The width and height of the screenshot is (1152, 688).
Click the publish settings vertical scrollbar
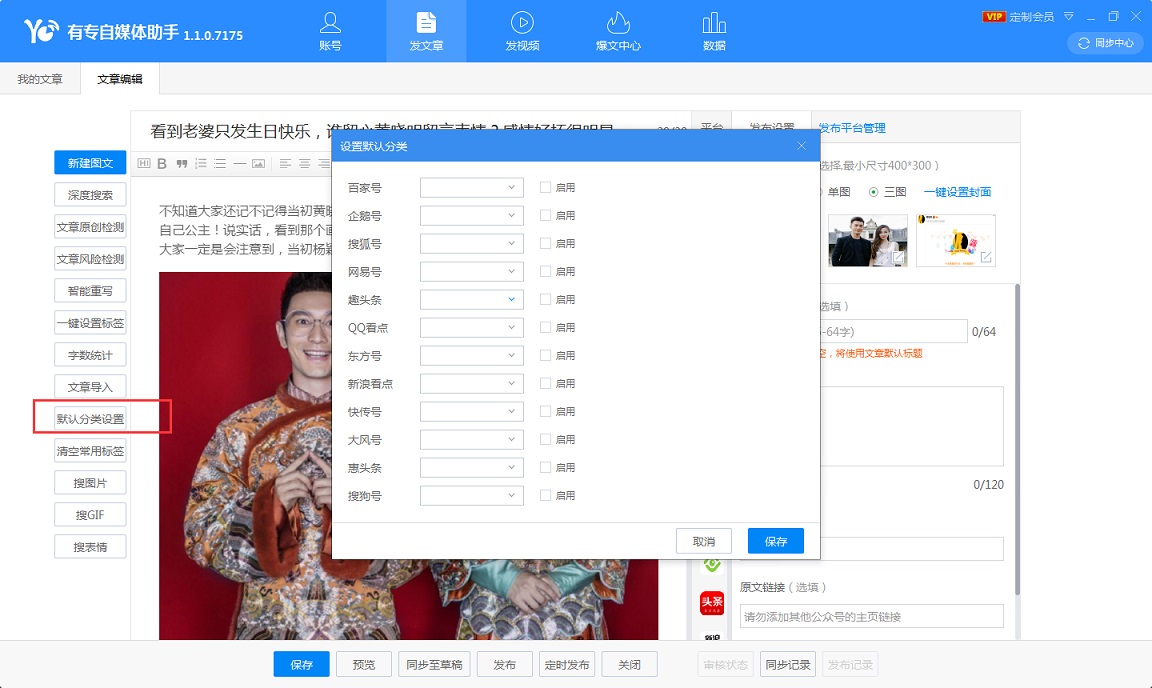1017,440
